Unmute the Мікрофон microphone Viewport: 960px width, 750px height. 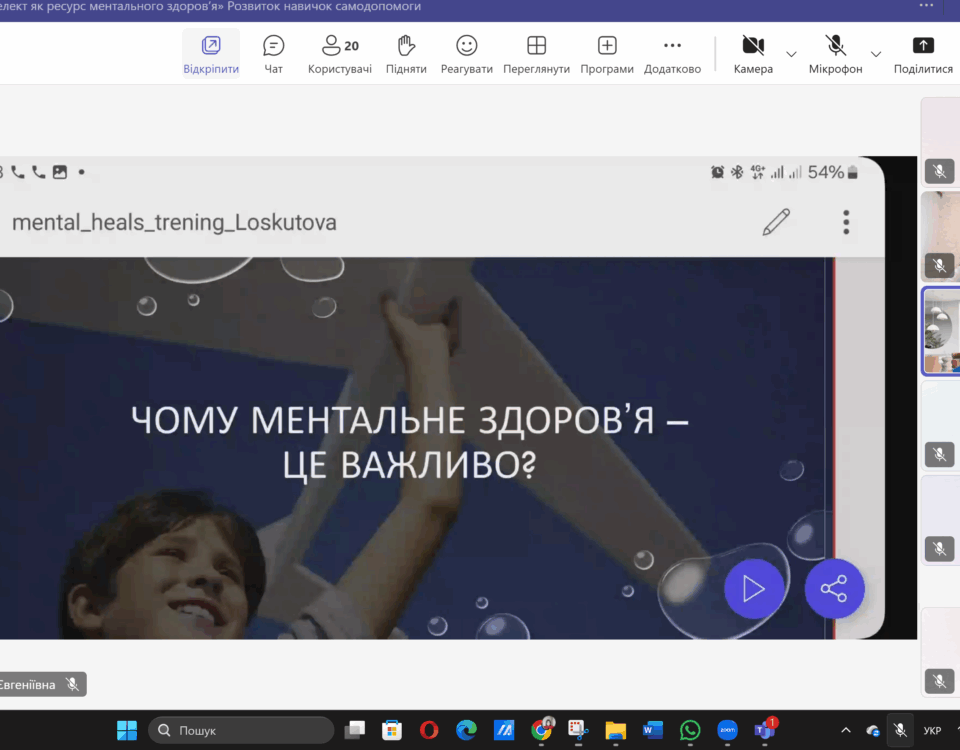coord(835,46)
